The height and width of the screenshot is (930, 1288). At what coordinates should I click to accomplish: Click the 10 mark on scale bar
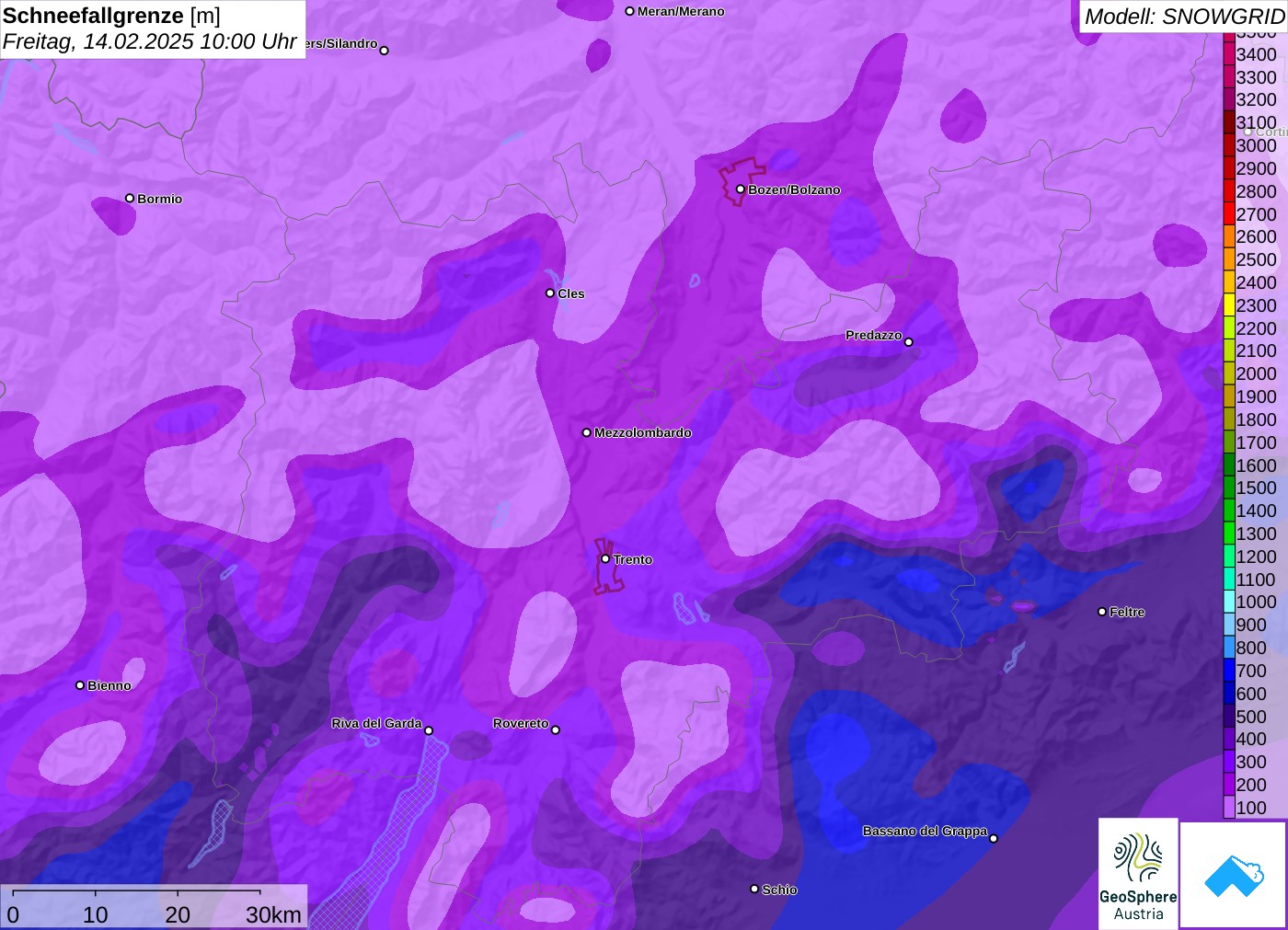pyautogui.click(x=96, y=914)
